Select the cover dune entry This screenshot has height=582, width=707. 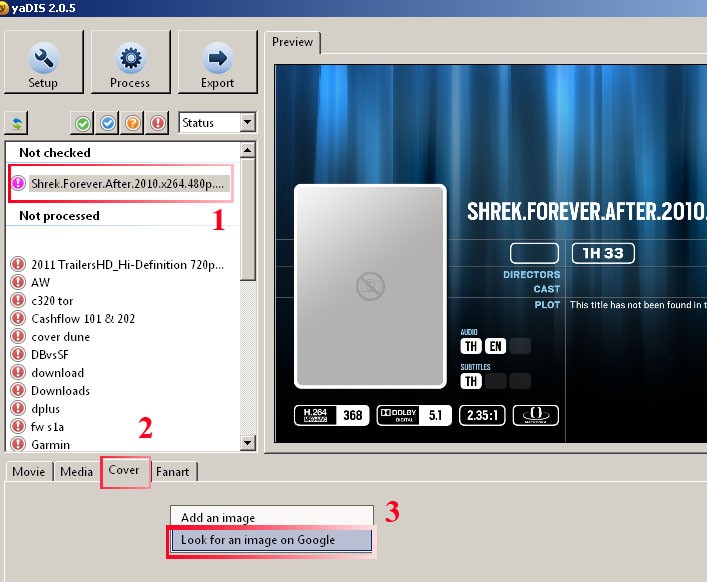(x=60, y=337)
